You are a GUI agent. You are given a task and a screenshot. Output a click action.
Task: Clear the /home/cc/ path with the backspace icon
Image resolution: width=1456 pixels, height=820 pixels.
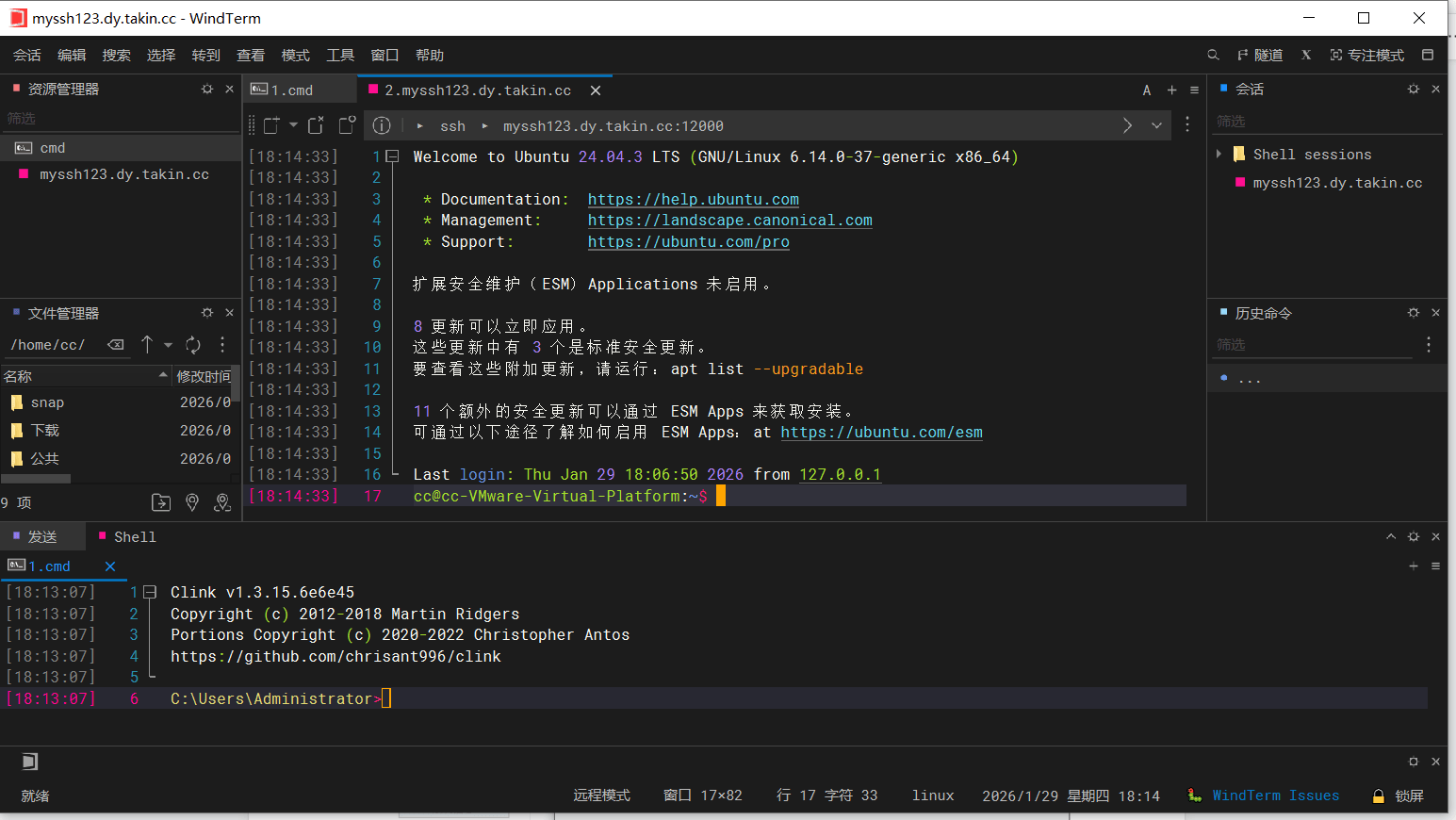116,344
